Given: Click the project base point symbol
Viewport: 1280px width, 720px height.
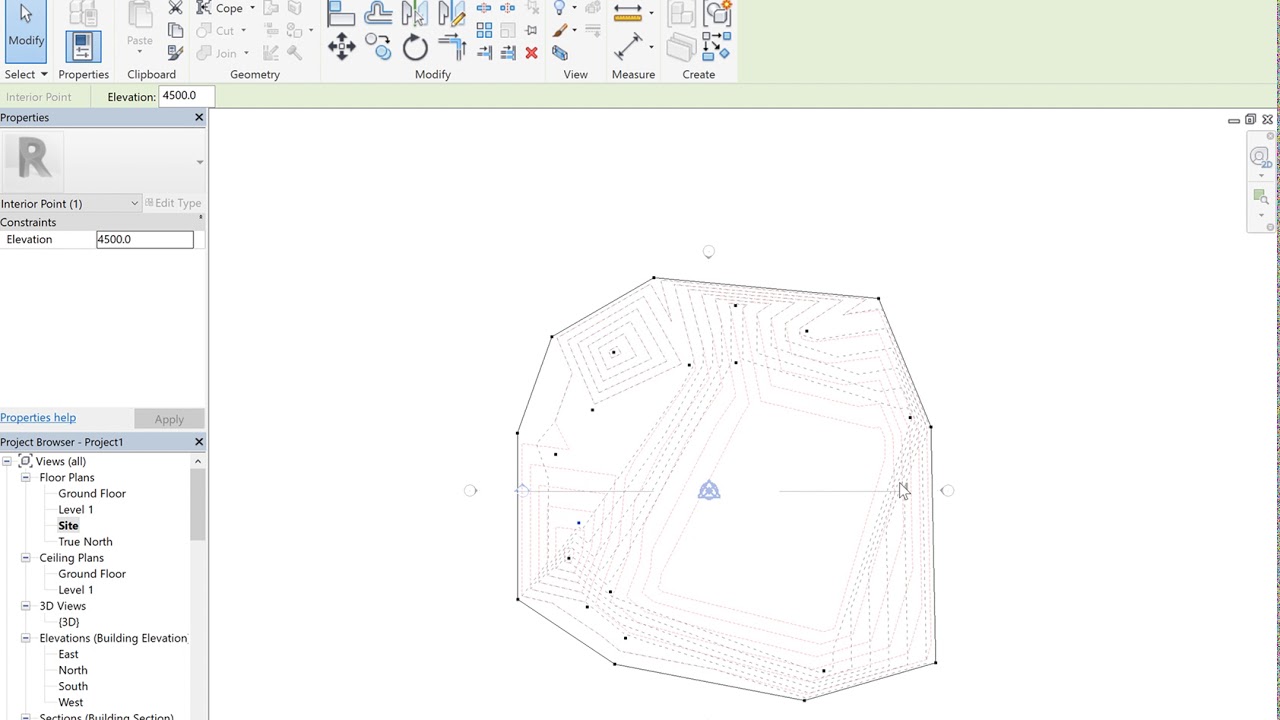Looking at the screenshot, I should pyautogui.click(x=709, y=490).
